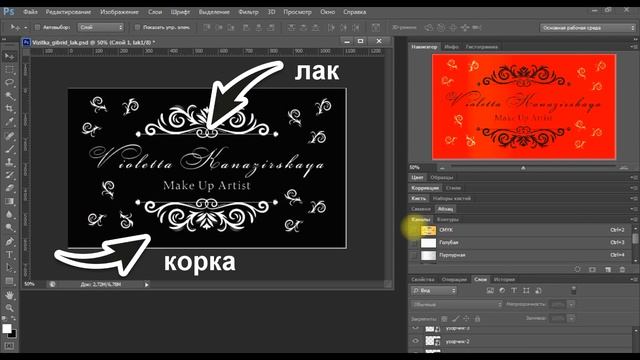The height and width of the screenshot is (360, 640).
Task: Toggle Quick Mask mode
Action: (x=9, y=346)
